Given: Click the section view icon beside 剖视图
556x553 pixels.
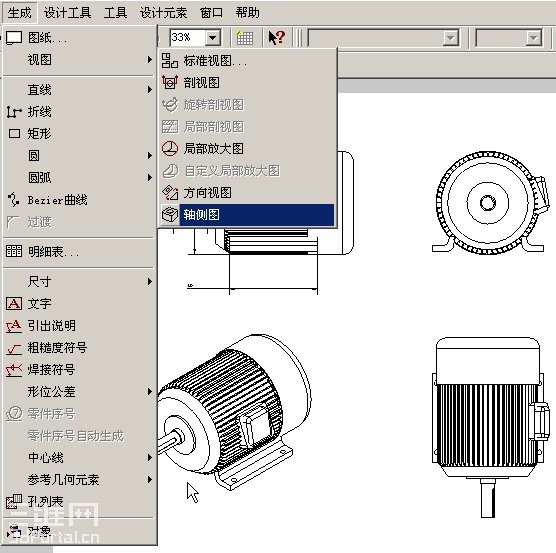Looking at the screenshot, I should point(169,82).
